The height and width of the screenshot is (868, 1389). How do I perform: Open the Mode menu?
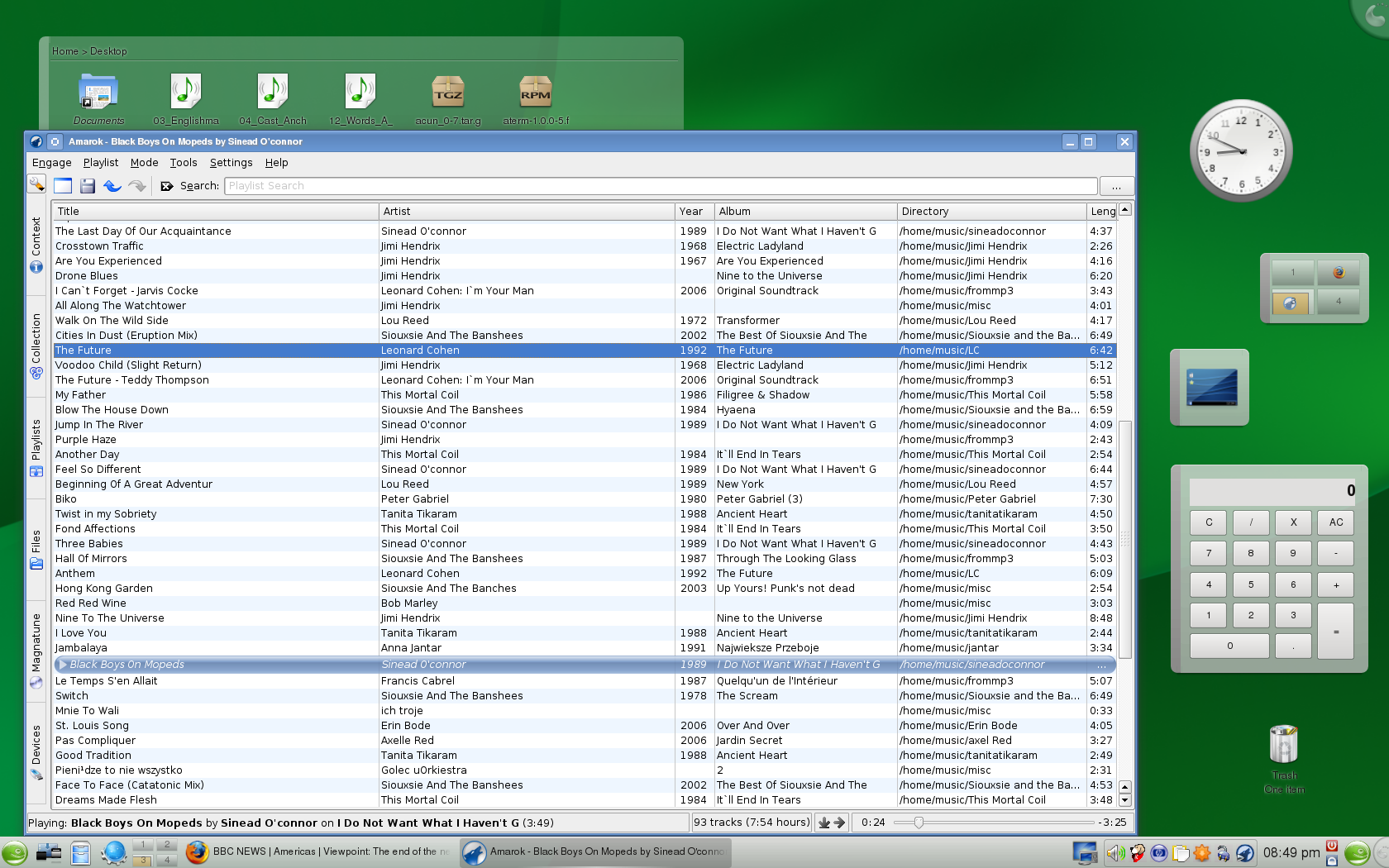click(x=145, y=163)
